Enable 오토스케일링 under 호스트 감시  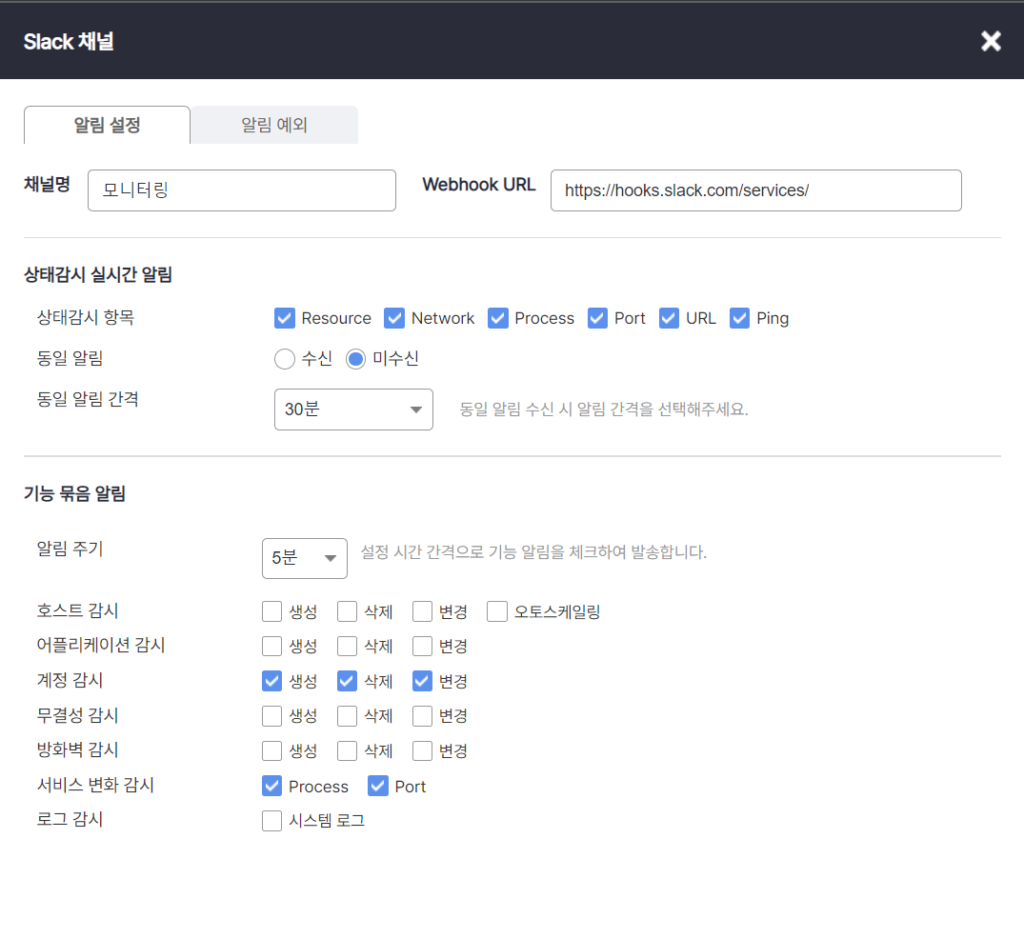coord(497,611)
